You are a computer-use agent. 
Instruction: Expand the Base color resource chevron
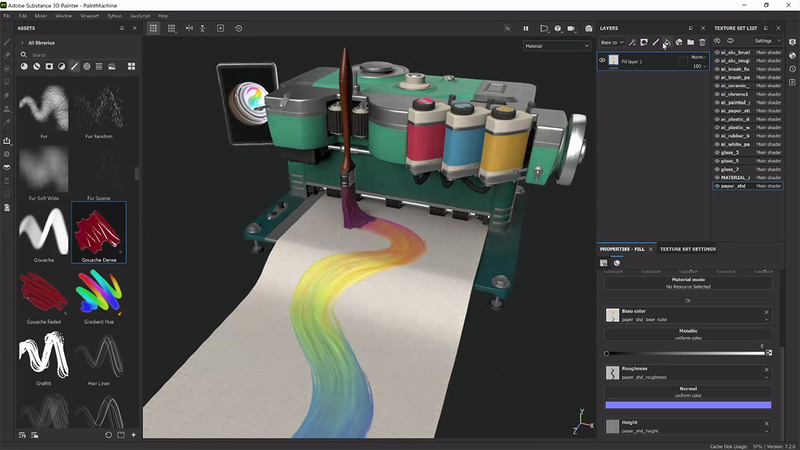766,320
